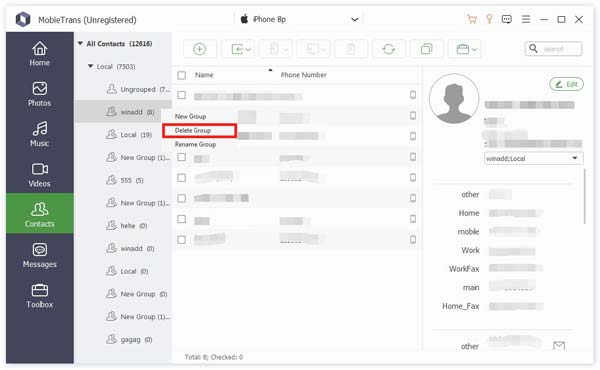Open the Videos section

(39, 175)
